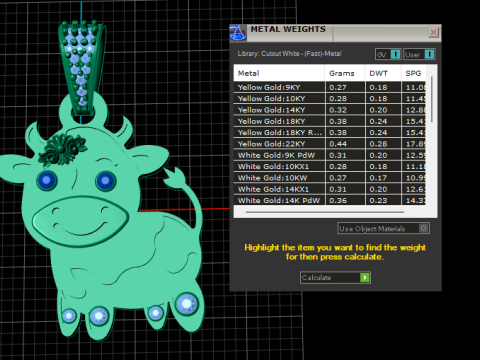The image size is (480, 360).
Task: Select the cow's smiling muzzle
Action: tap(80, 221)
